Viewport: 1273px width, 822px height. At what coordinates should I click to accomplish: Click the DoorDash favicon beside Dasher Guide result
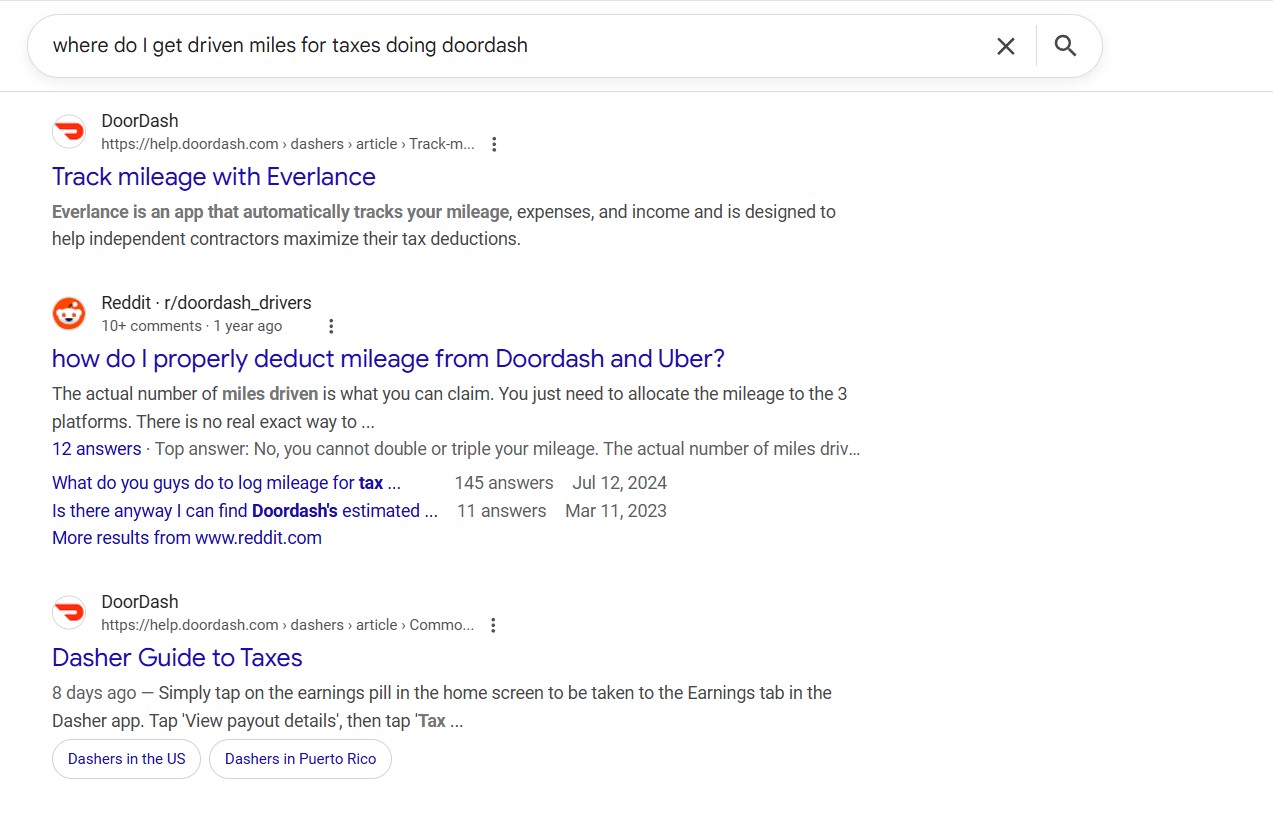pos(69,613)
